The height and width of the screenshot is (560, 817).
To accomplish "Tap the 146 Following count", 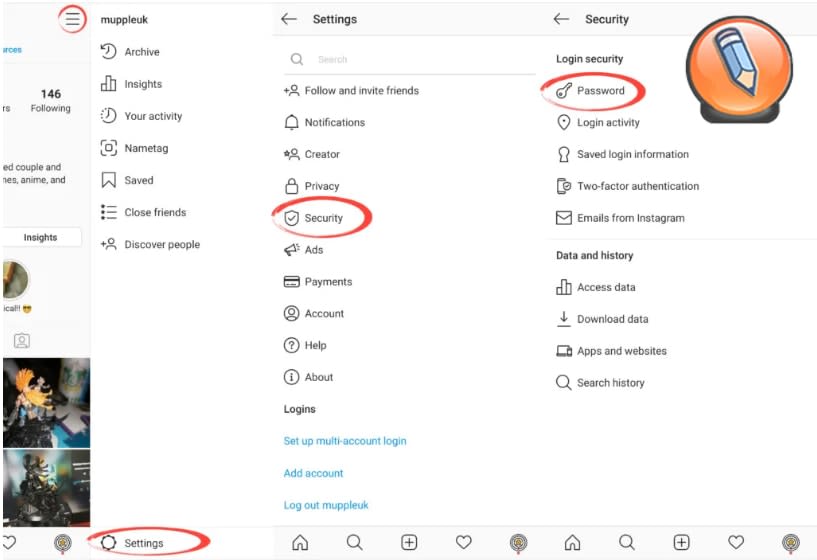I will pyautogui.click(x=51, y=101).
